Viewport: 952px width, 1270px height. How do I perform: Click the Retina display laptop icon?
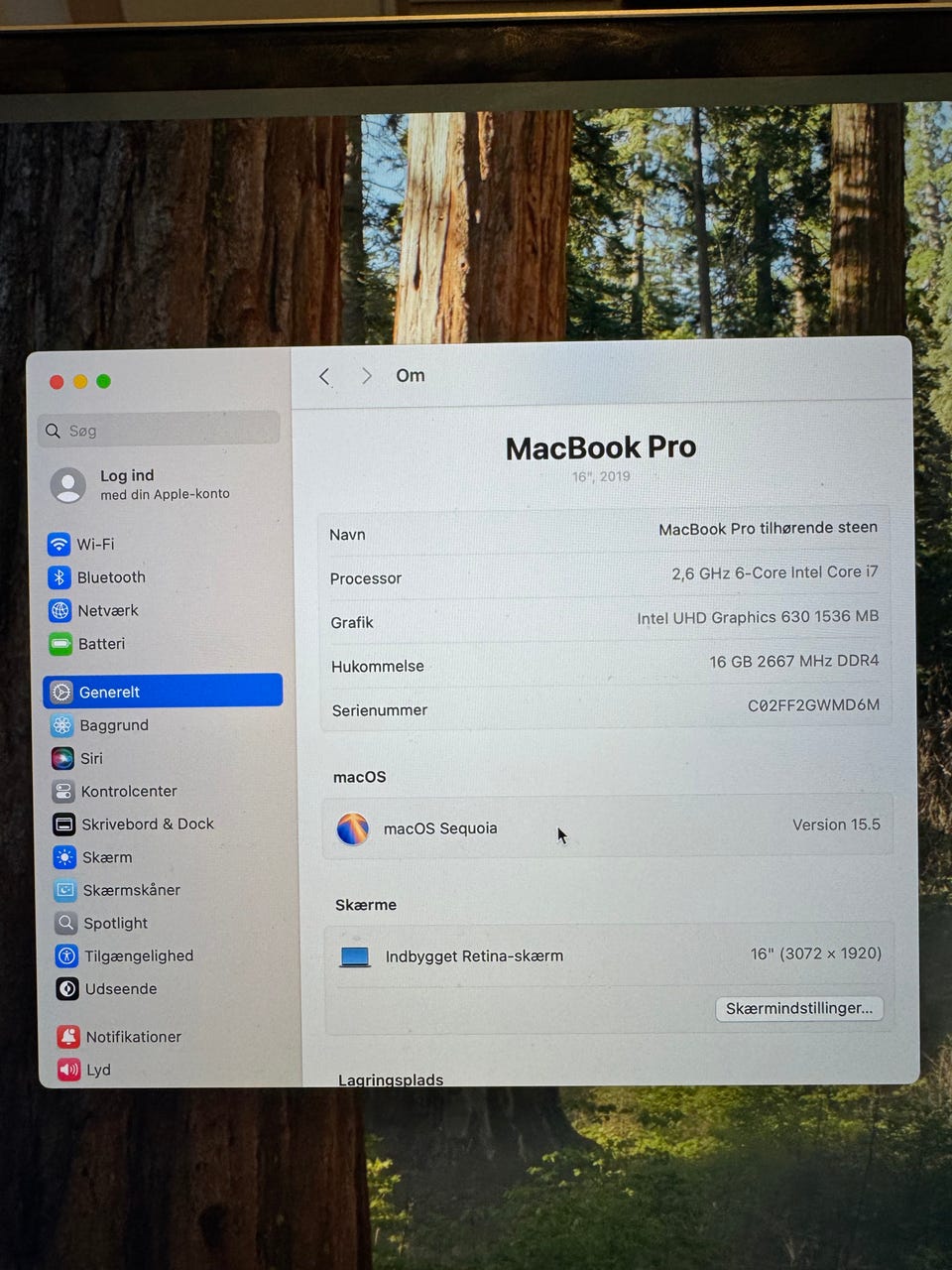point(355,956)
